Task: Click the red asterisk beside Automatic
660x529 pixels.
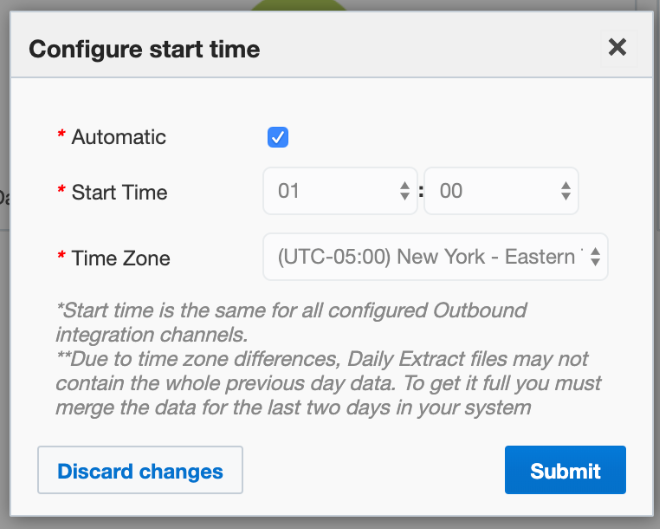Action: click(61, 137)
